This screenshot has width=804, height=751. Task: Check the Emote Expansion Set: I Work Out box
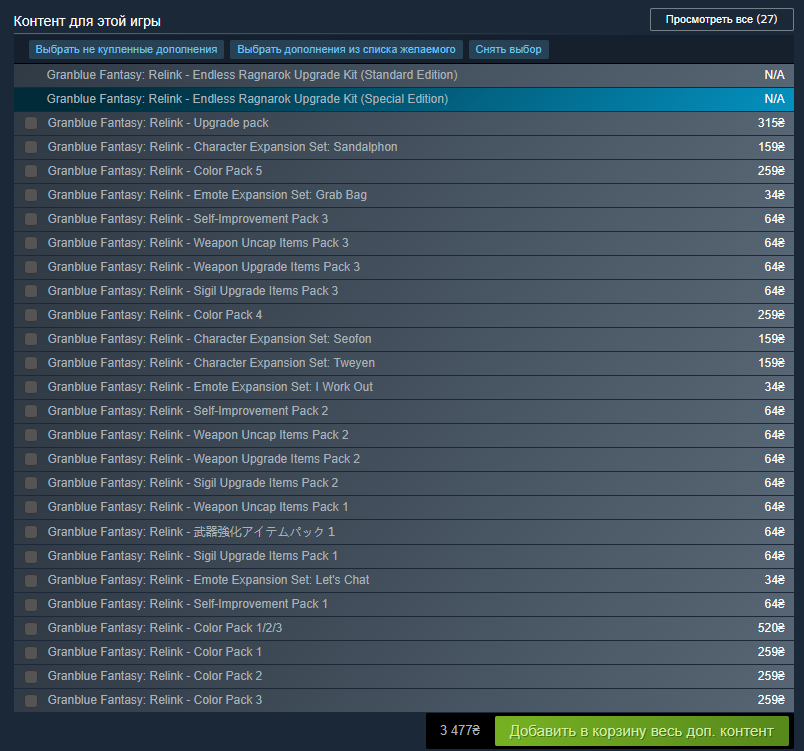tap(31, 387)
